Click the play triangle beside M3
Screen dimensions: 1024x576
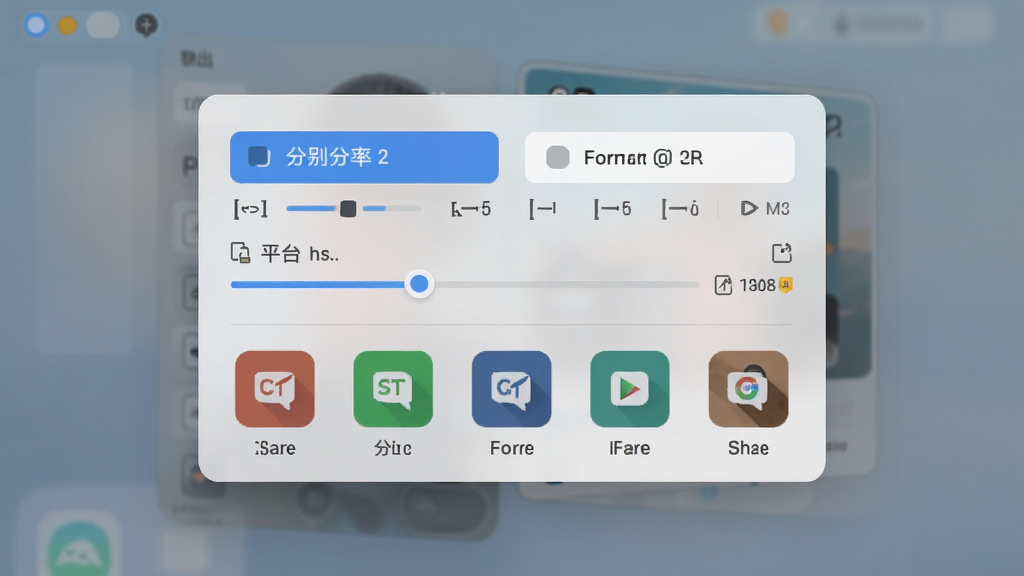tap(748, 208)
